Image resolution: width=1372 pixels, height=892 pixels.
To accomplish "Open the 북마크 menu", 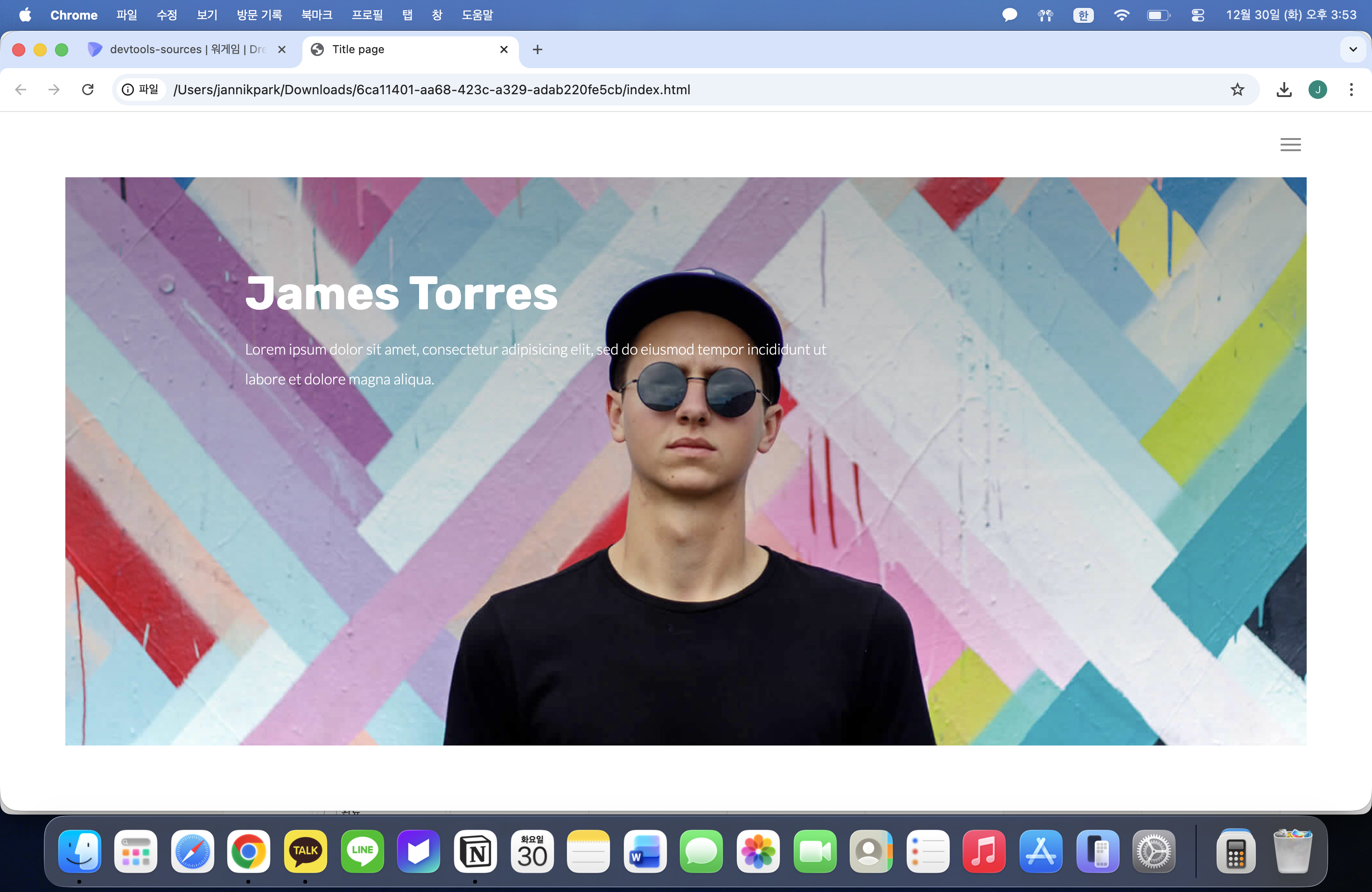I will [316, 15].
